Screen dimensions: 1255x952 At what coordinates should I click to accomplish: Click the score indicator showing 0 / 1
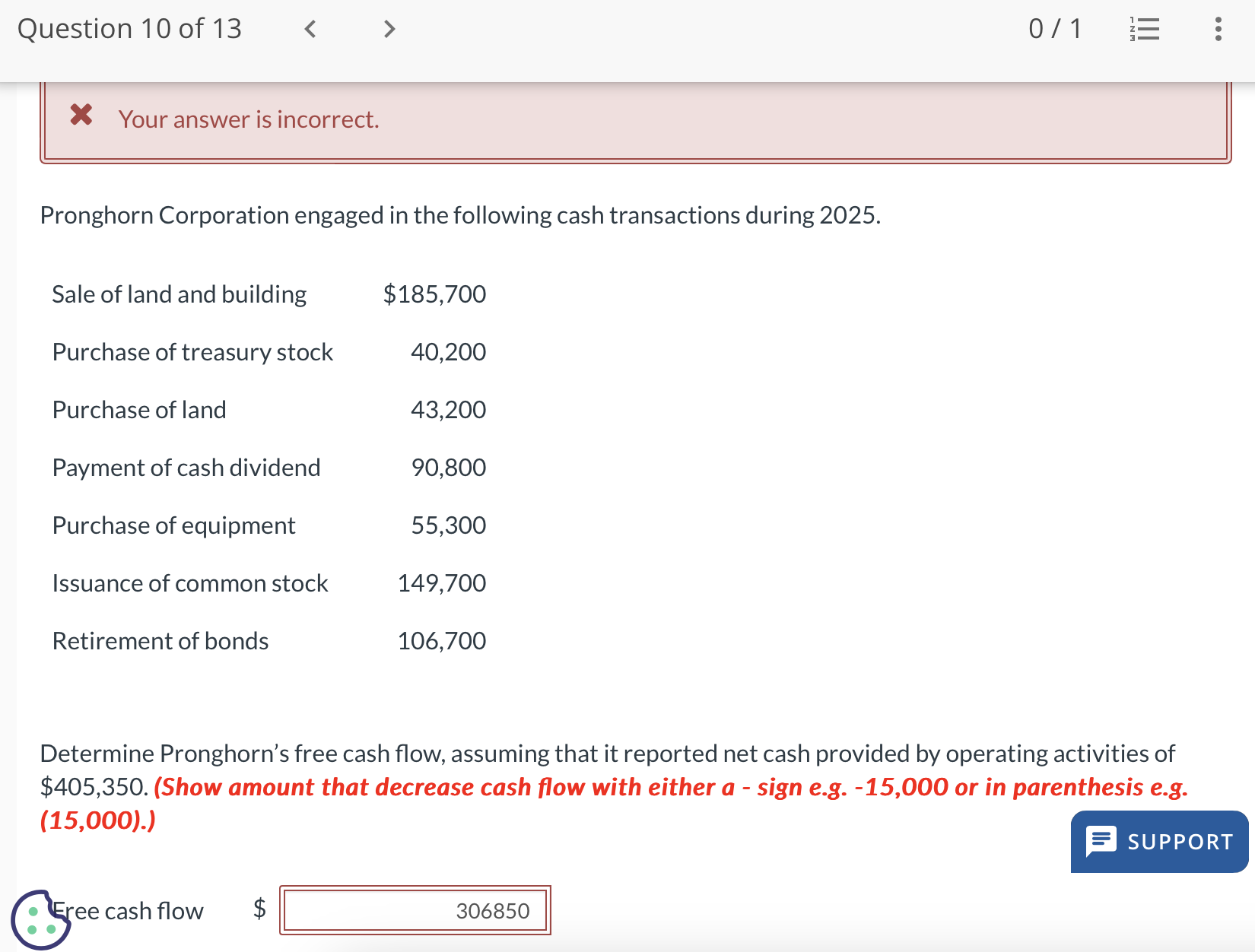[x=1056, y=29]
